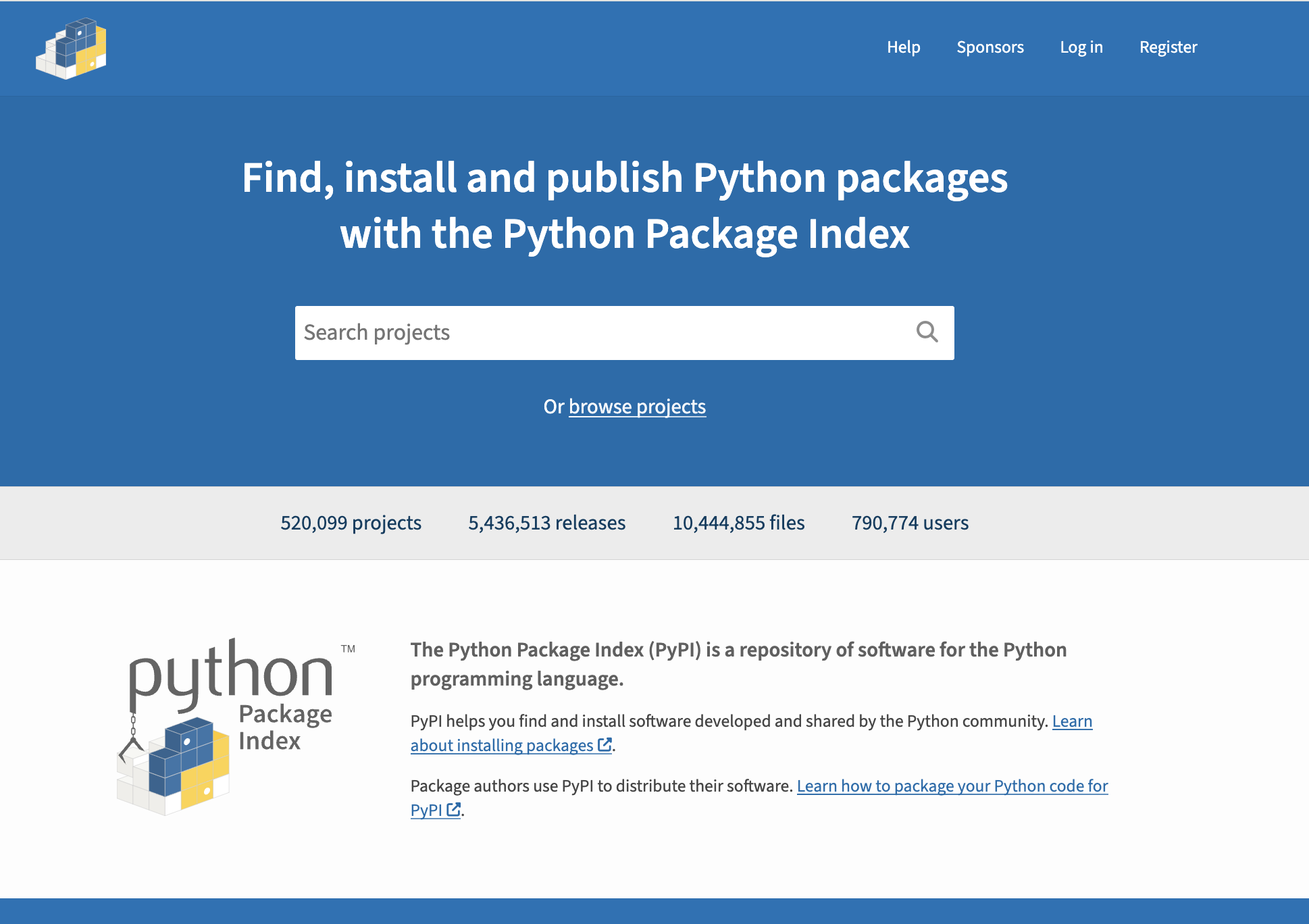The width and height of the screenshot is (1309, 924).
Task: Open Learn how to package your Python code
Action: [952, 786]
